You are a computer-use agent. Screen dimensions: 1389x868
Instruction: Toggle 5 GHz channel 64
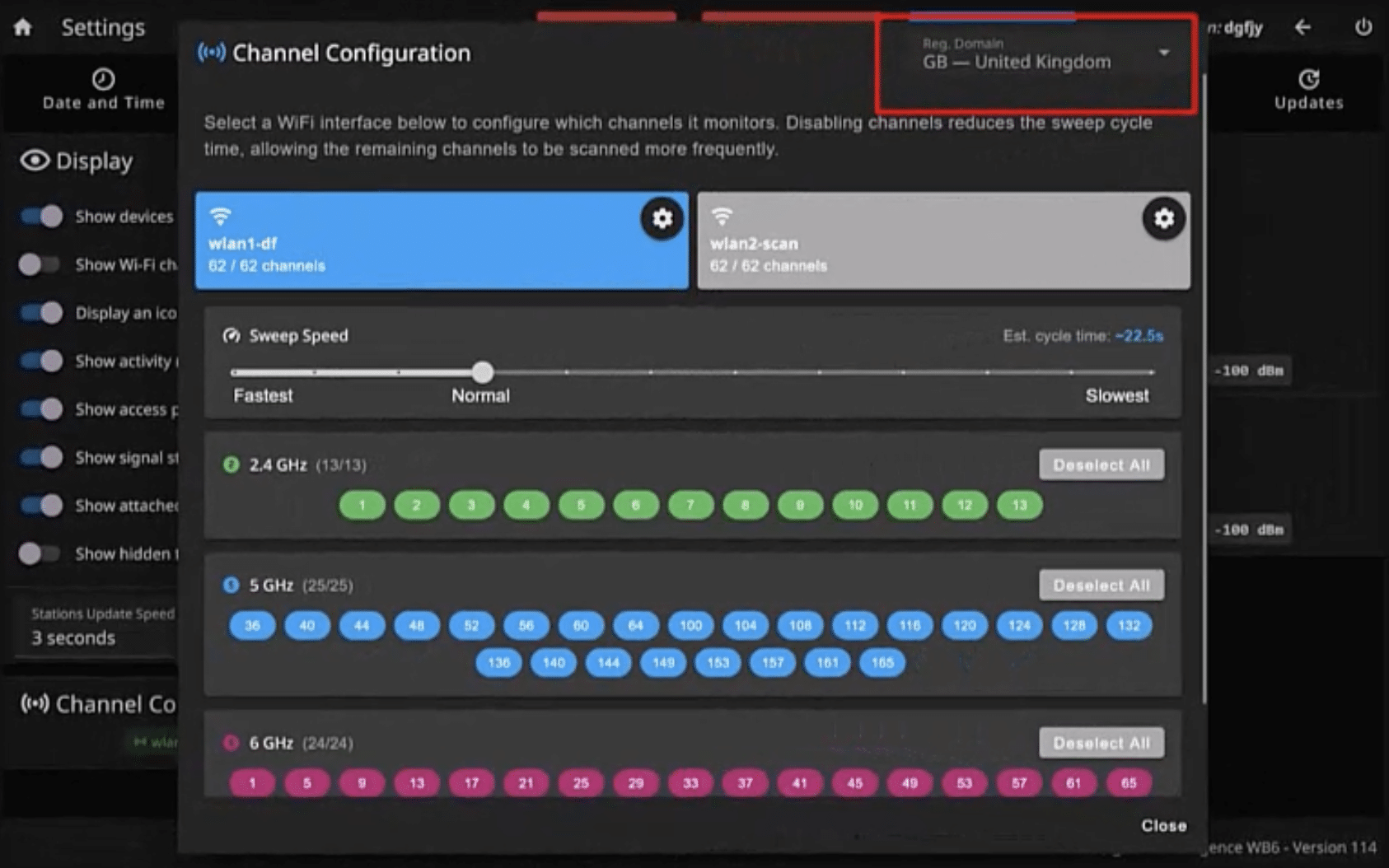(x=635, y=625)
